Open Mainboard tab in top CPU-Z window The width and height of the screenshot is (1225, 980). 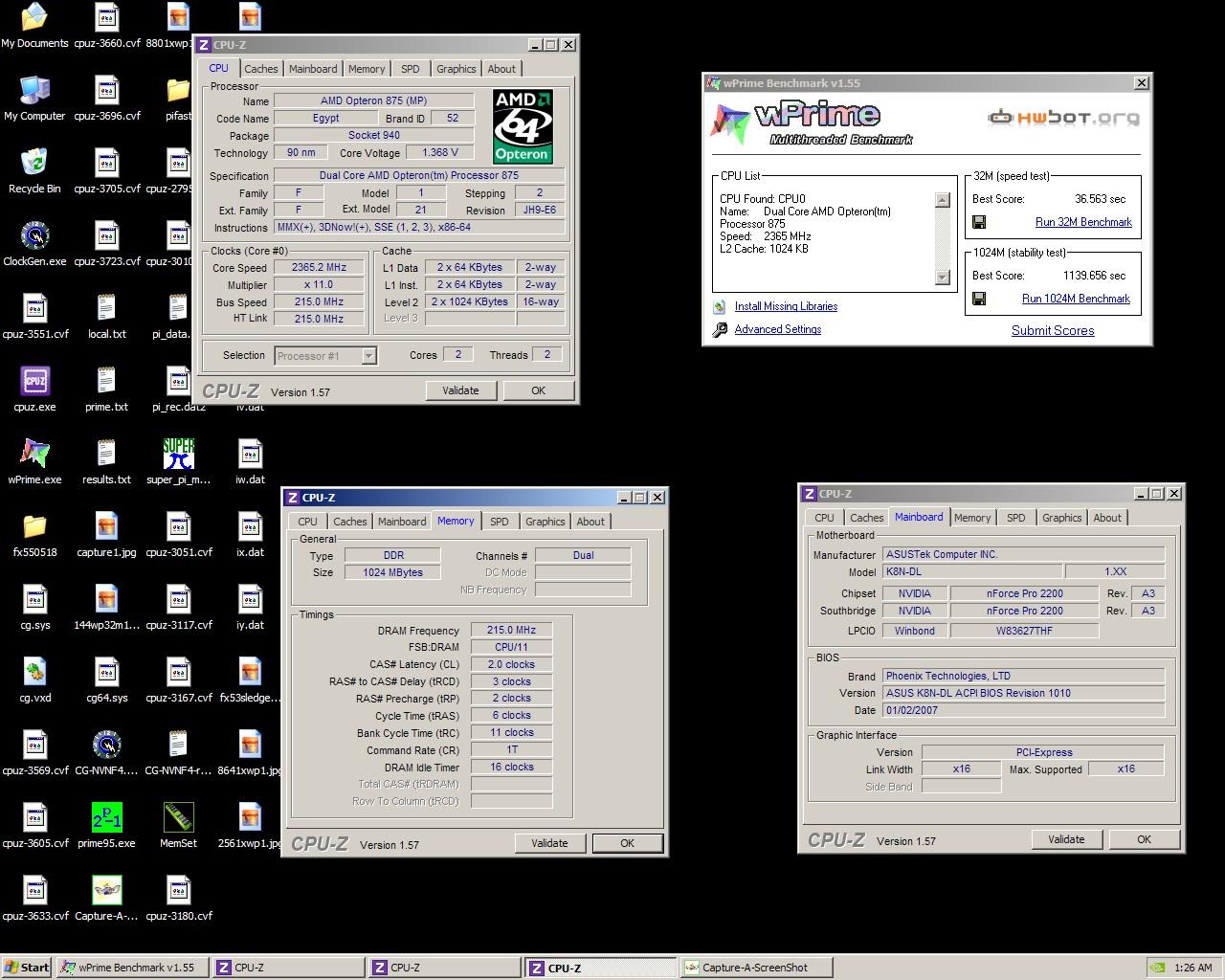coord(313,69)
